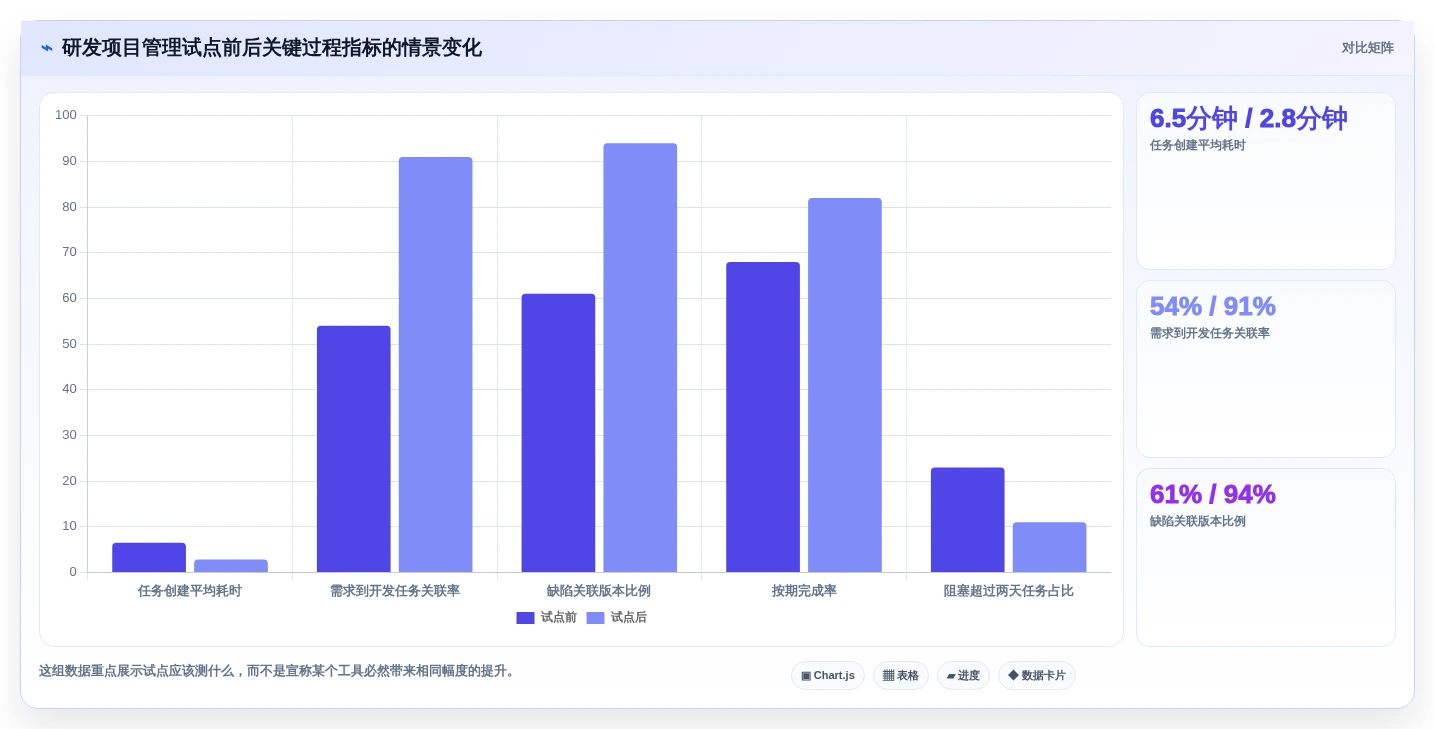1435x729 pixels.
Task: Toggle the 试点后 legend color box
Action: (x=595, y=618)
